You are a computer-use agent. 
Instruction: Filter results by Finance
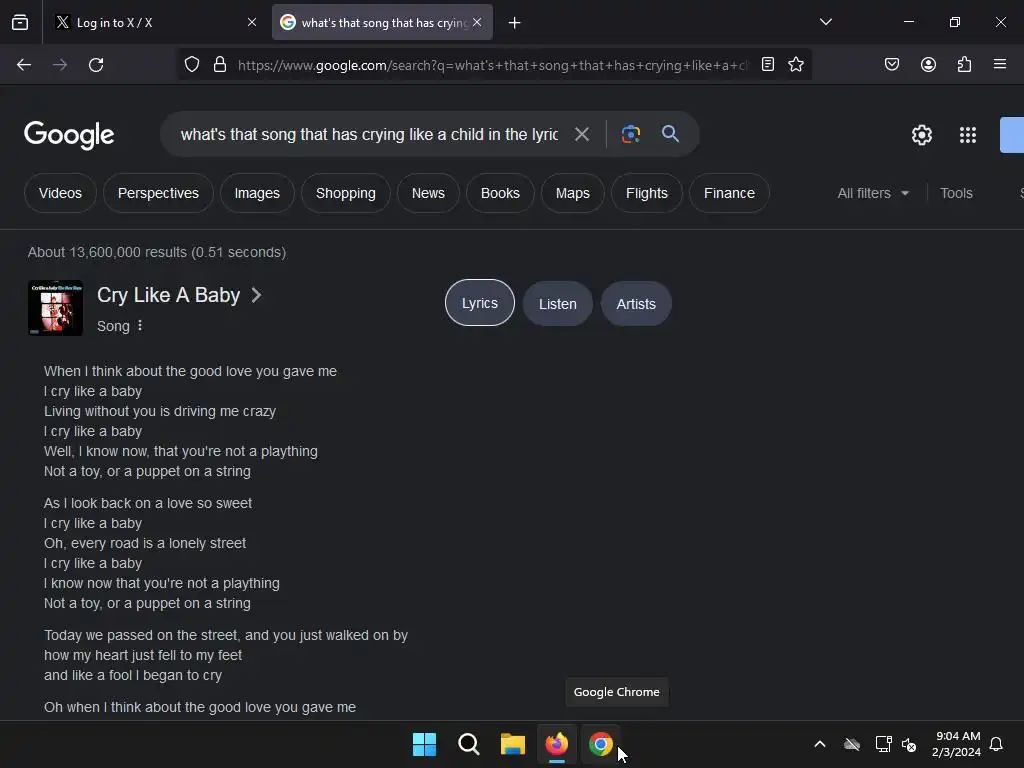(x=729, y=193)
